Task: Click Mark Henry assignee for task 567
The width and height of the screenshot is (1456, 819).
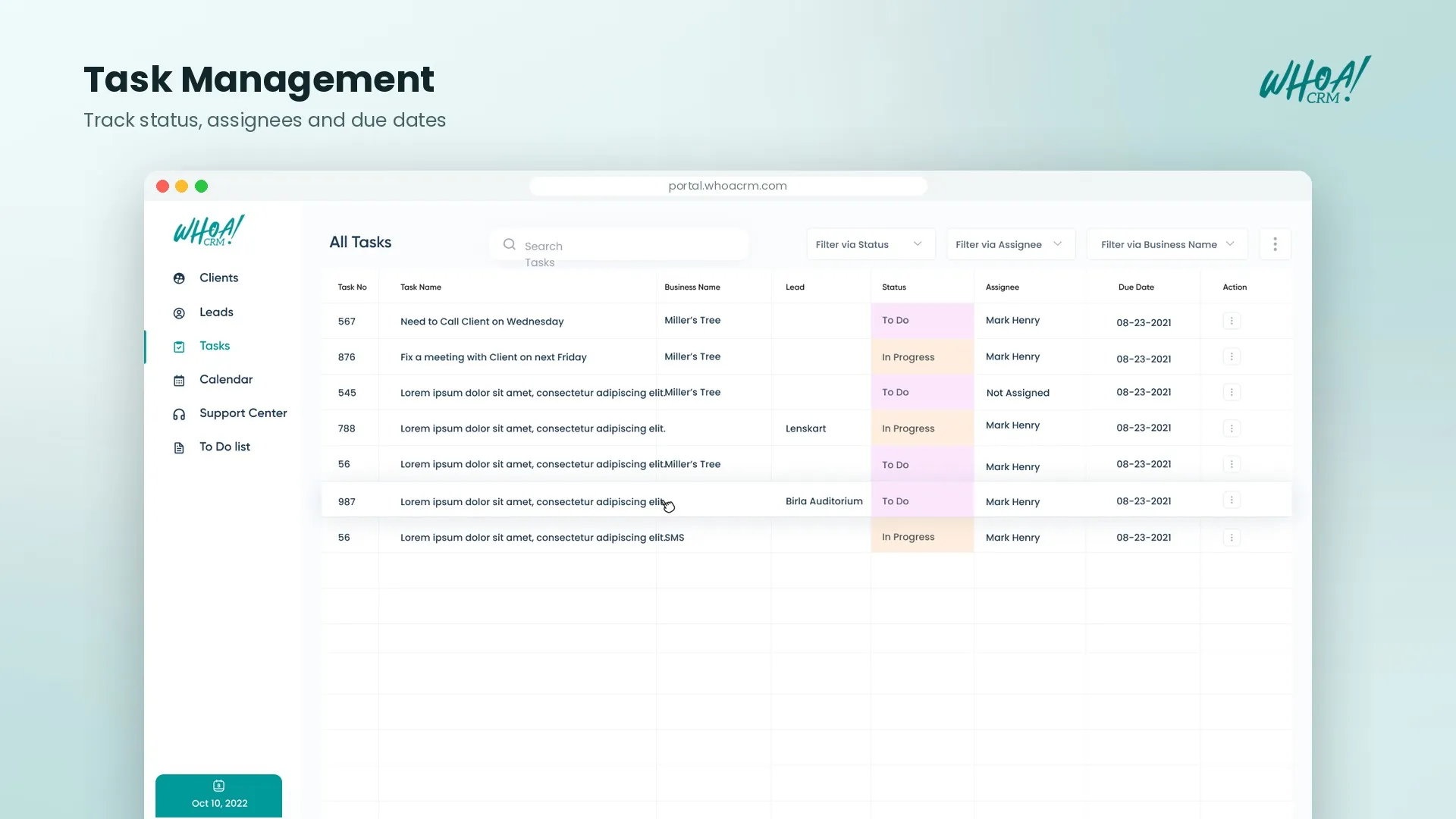Action: (1012, 320)
